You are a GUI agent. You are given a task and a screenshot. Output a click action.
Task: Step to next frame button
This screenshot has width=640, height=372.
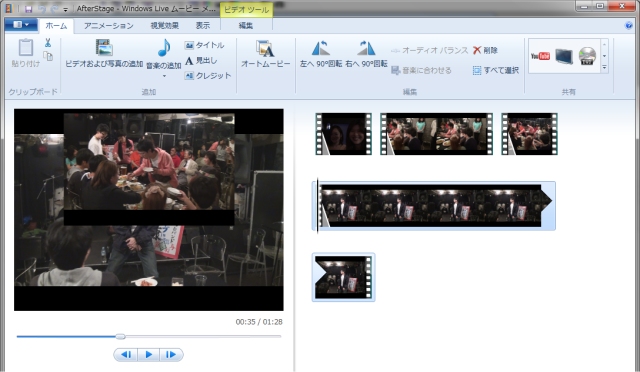click(x=171, y=354)
